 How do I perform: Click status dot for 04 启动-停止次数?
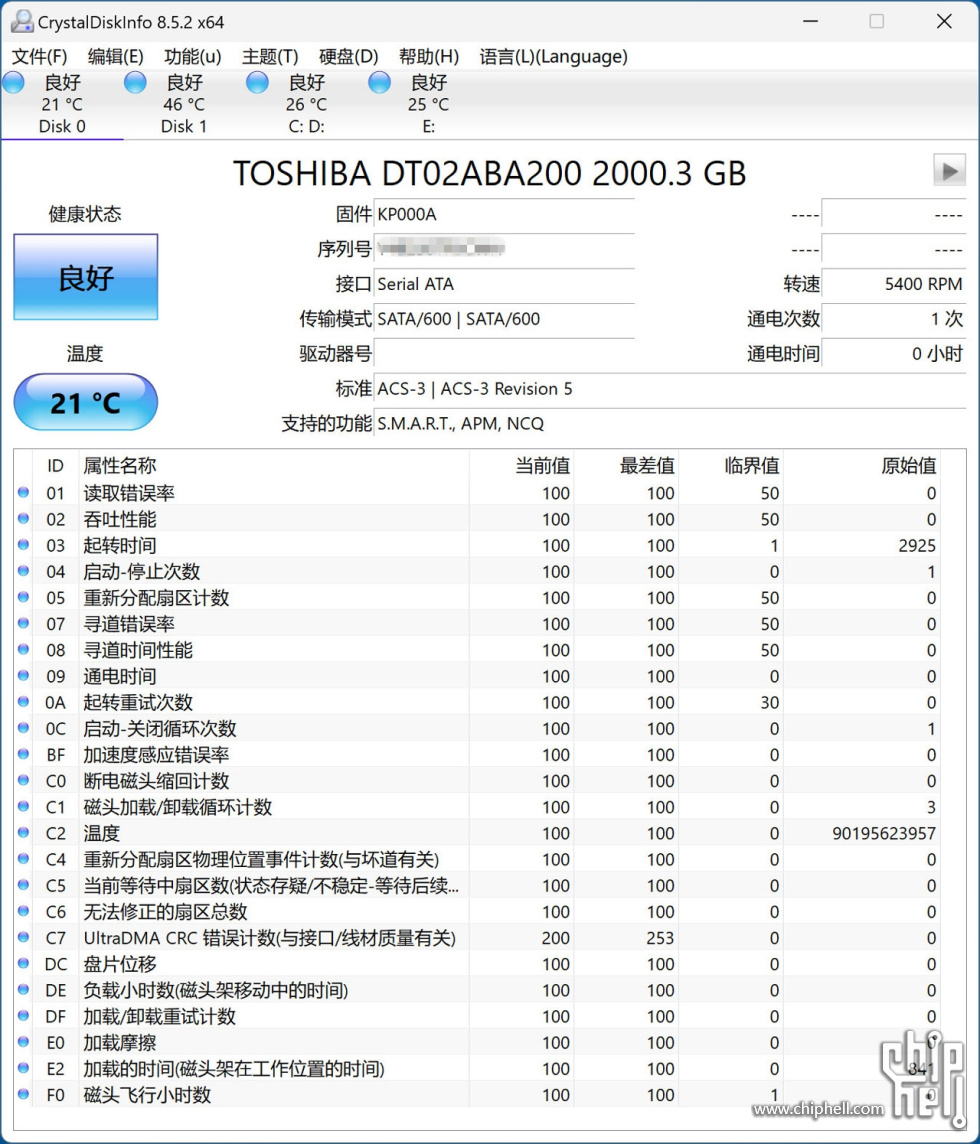coord(23,571)
